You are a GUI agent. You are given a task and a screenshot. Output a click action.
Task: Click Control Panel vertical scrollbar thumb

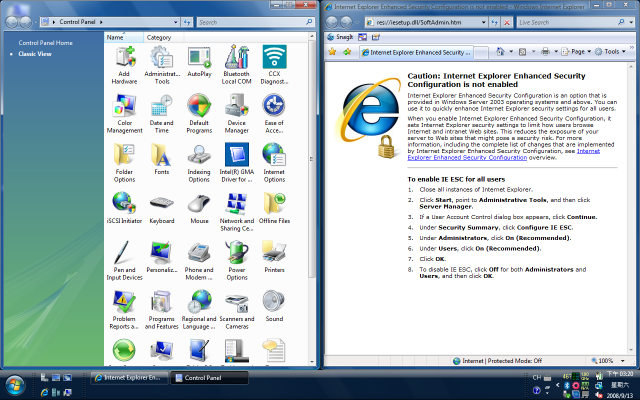312,159
